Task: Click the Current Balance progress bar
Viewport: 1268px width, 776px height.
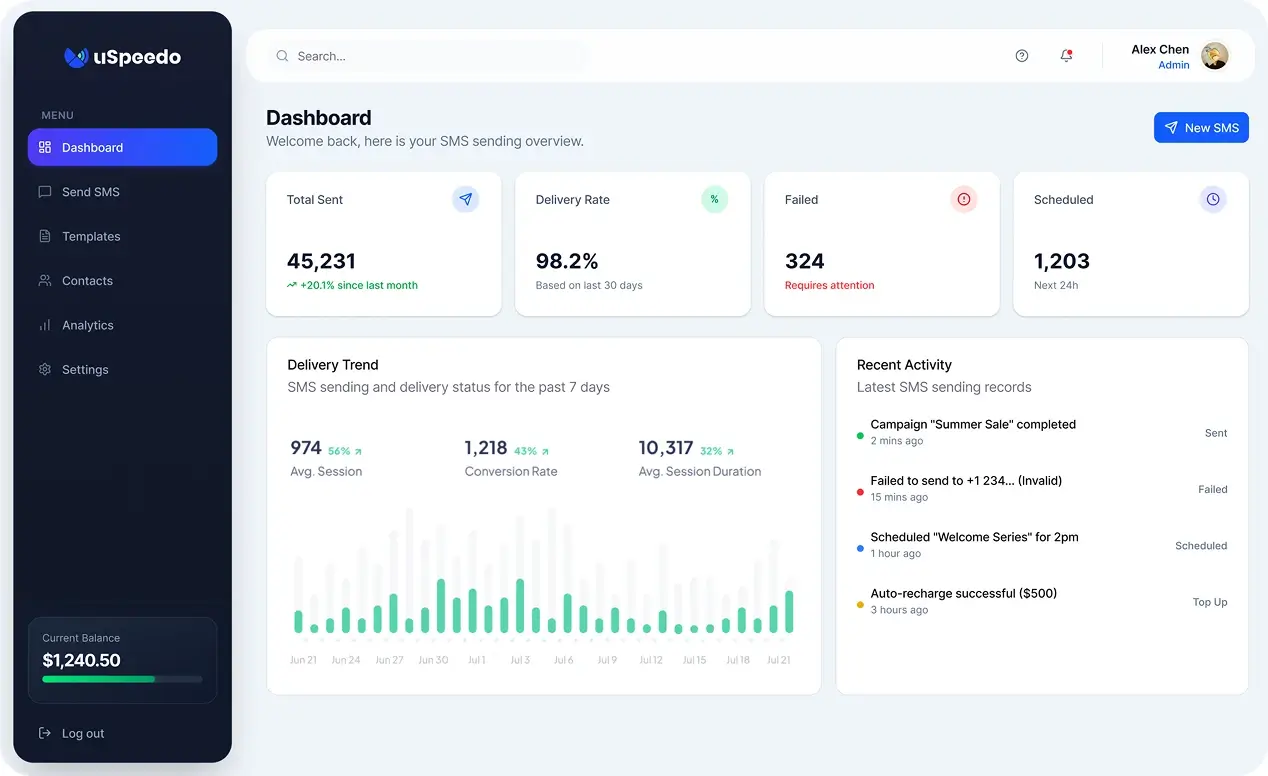Action: pyautogui.click(x=122, y=679)
